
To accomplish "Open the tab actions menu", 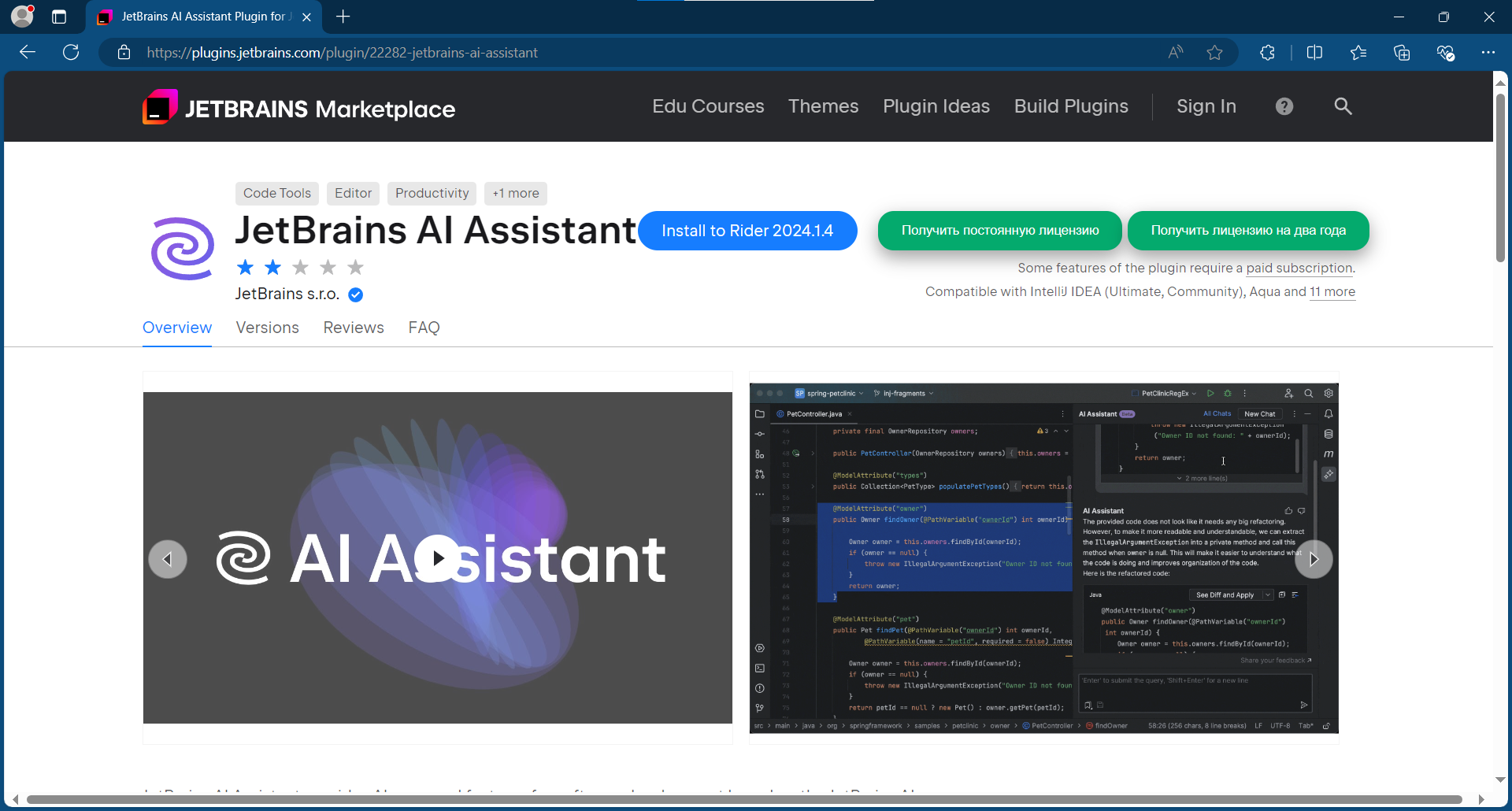I will pos(59,17).
